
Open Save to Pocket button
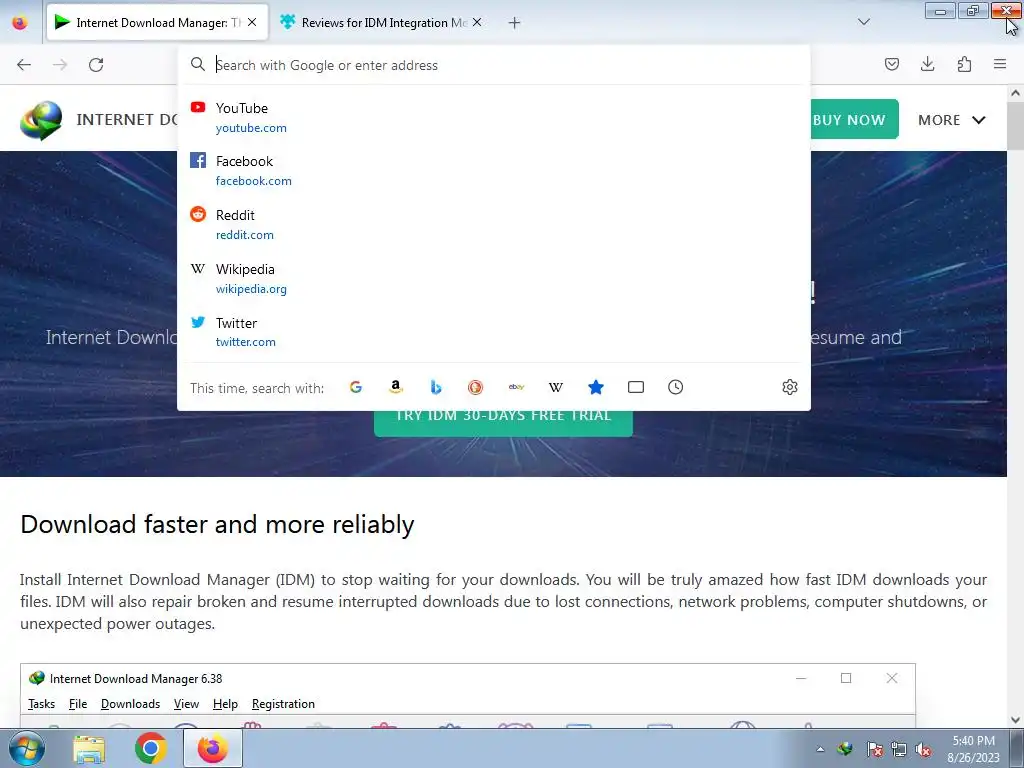click(891, 64)
